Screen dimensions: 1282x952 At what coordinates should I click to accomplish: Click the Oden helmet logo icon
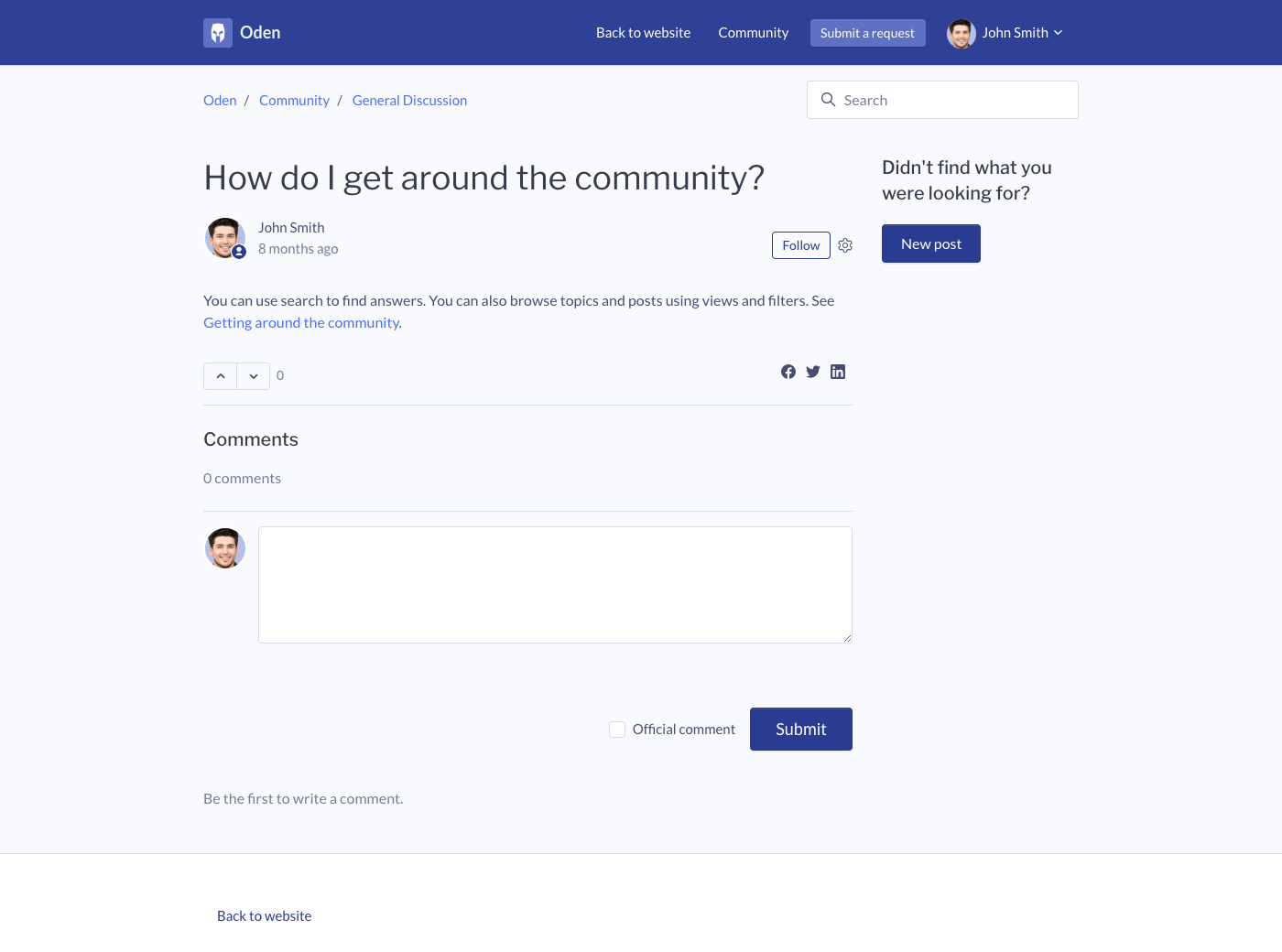tap(218, 33)
